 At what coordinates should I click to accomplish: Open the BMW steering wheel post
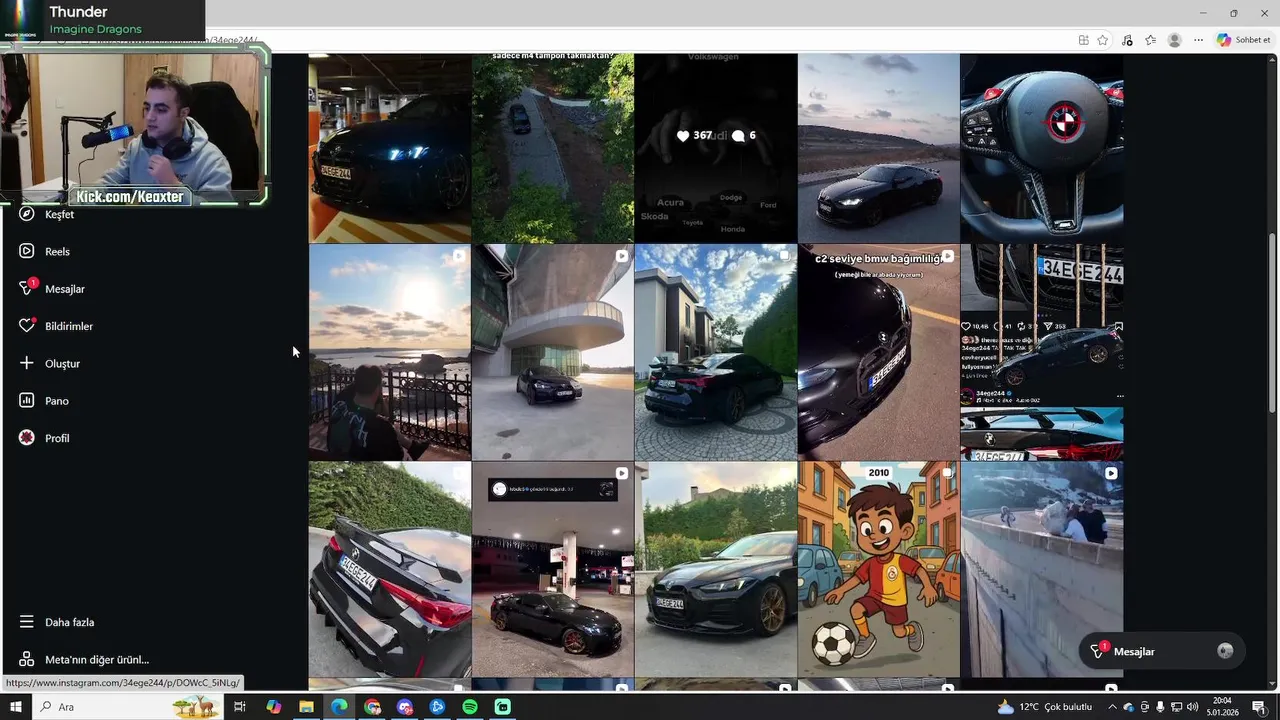coord(1041,147)
